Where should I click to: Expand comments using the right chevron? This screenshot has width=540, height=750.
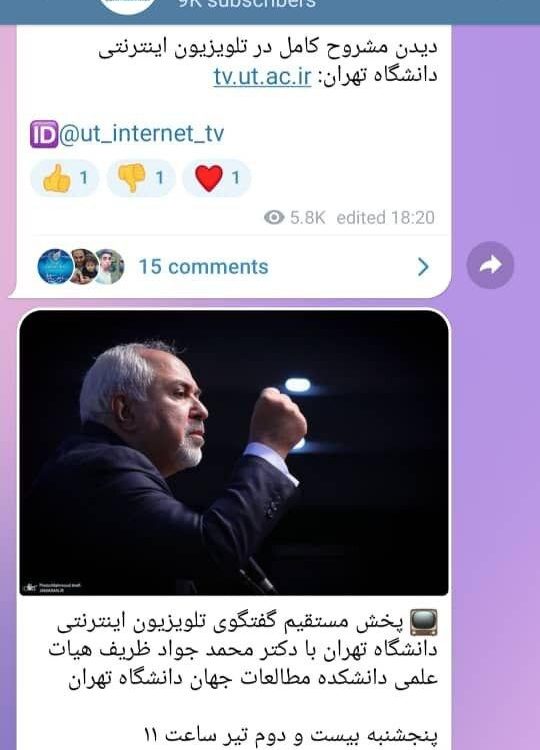[423, 267]
